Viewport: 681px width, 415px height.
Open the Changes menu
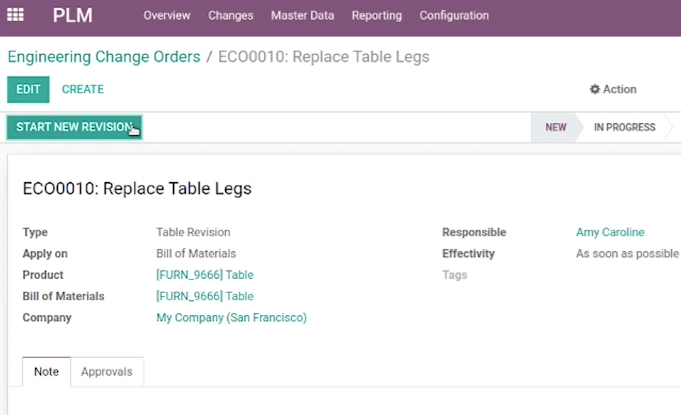click(x=231, y=16)
